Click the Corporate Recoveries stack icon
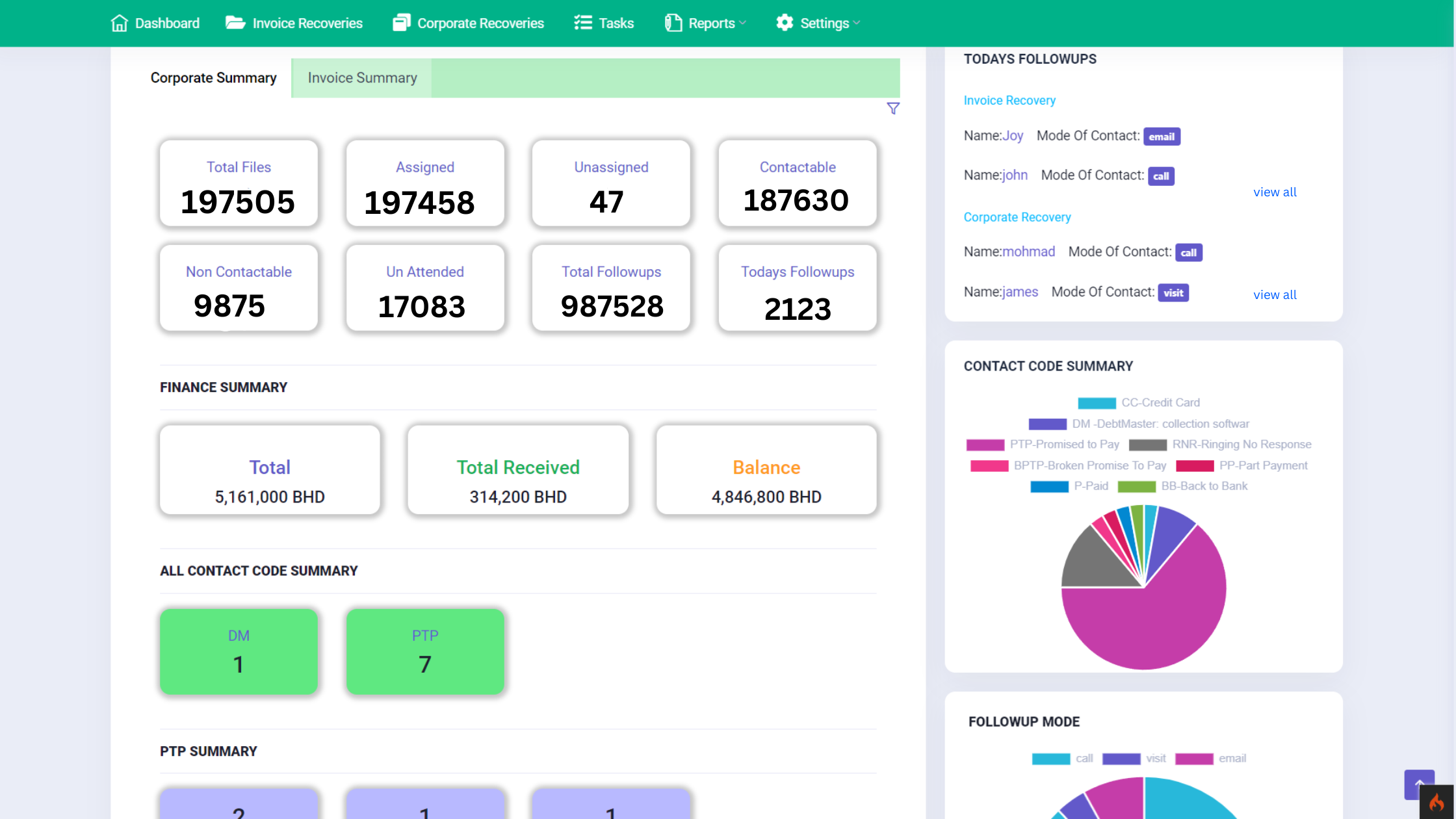1456x819 pixels. pos(401,23)
